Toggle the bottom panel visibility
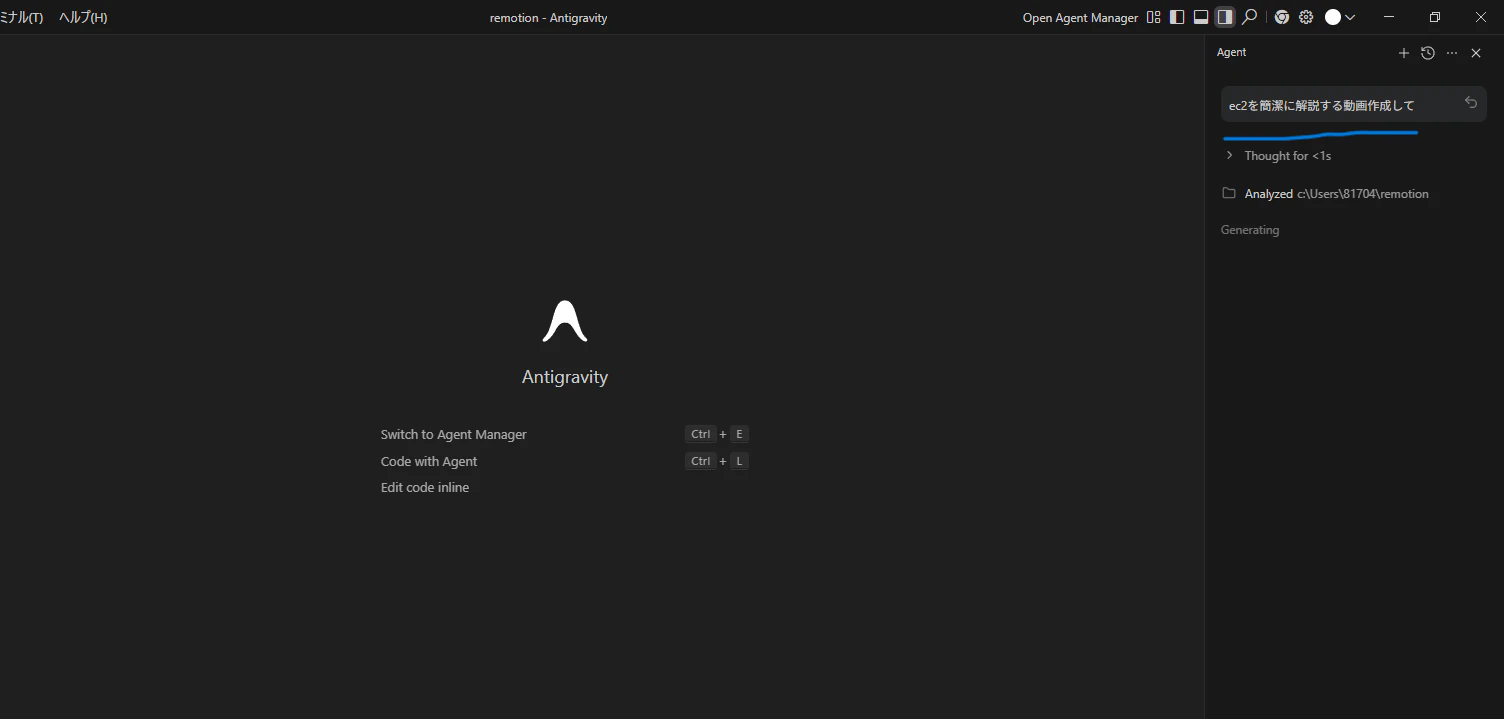The height and width of the screenshot is (719, 1504). (x=1201, y=17)
